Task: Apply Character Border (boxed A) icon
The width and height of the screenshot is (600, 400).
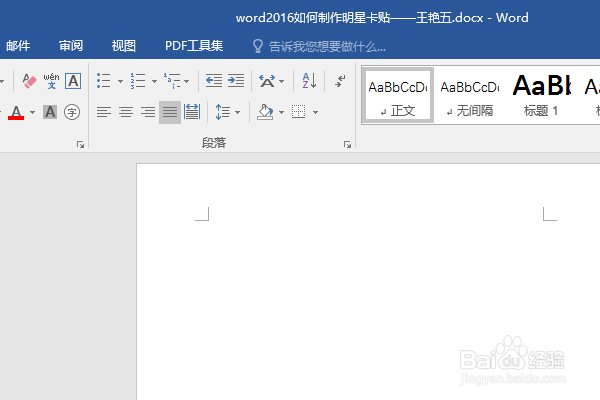Action: (x=73, y=81)
